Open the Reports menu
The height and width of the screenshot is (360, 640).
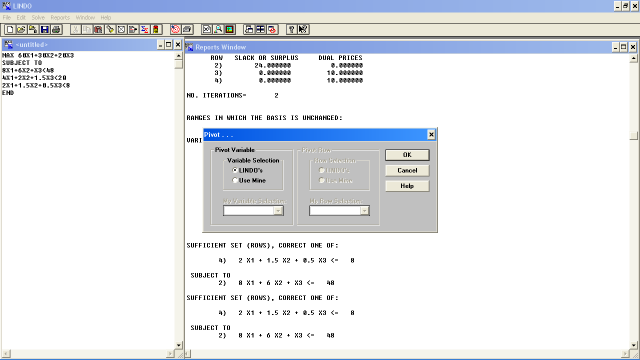pyautogui.click(x=60, y=18)
